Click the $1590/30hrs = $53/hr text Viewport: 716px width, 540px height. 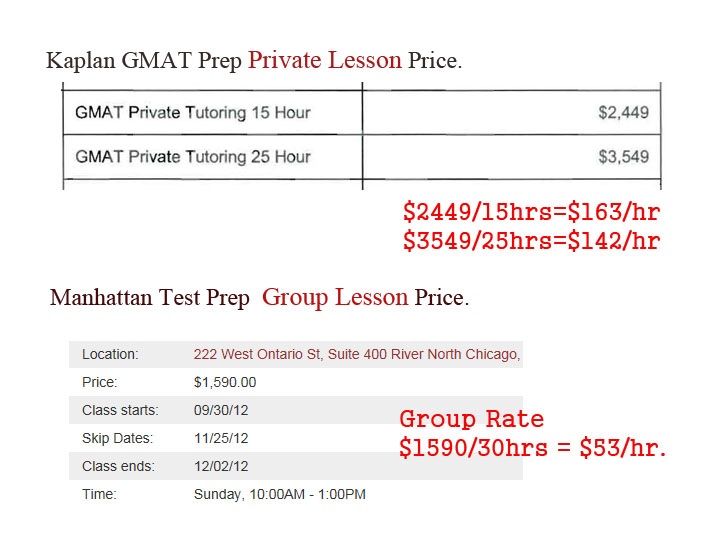point(532,448)
